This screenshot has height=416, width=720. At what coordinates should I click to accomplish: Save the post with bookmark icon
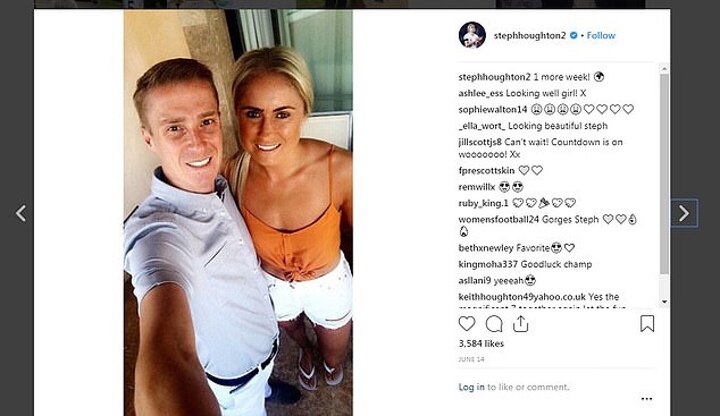coord(647,324)
